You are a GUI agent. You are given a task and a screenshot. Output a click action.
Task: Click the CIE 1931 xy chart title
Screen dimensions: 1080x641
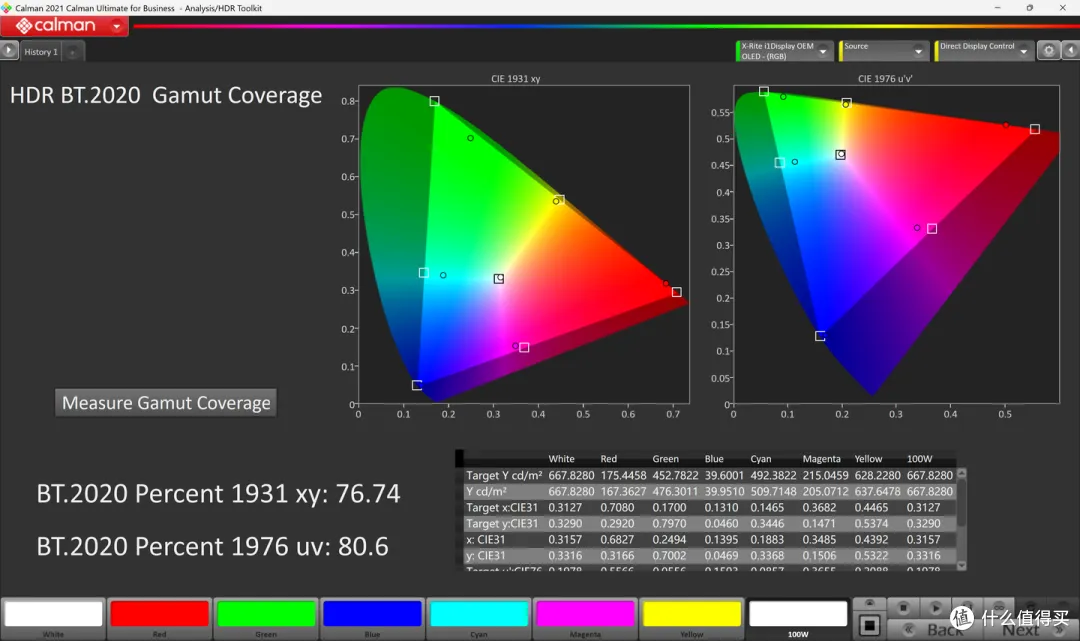(x=515, y=78)
